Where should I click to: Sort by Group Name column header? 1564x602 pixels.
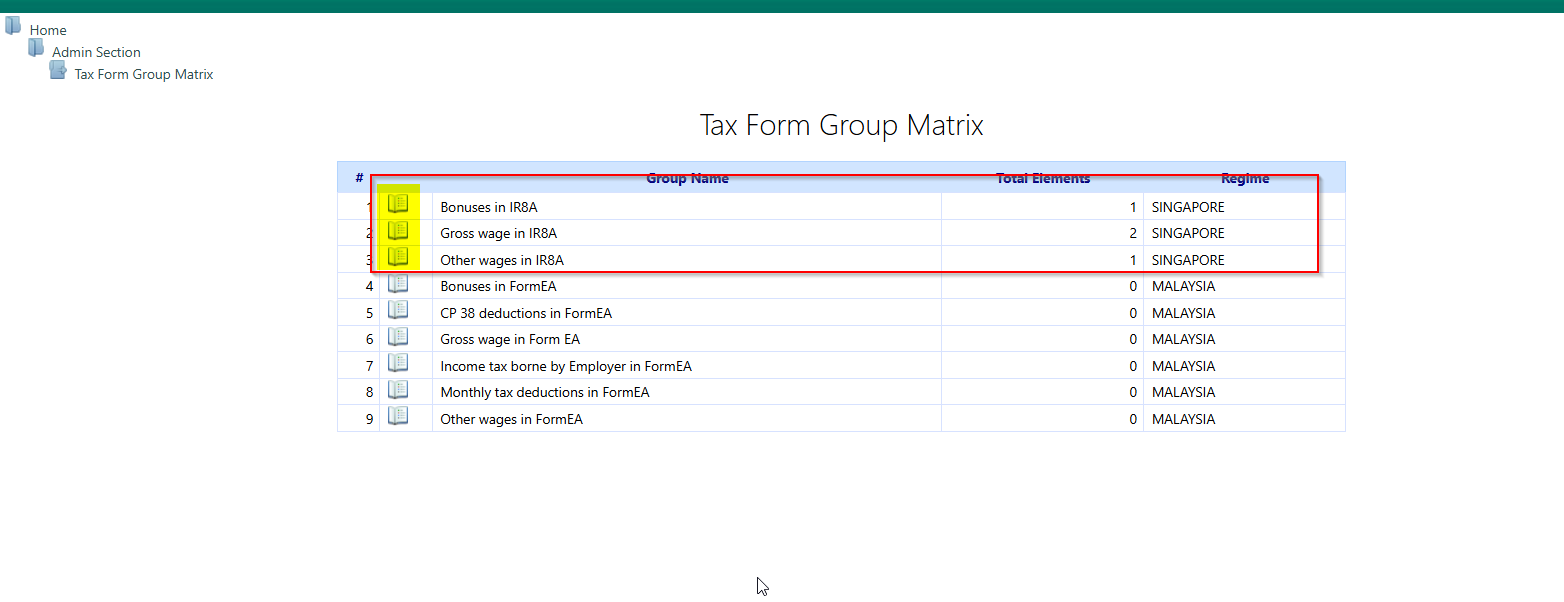pyautogui.click(x=687, y=179)
